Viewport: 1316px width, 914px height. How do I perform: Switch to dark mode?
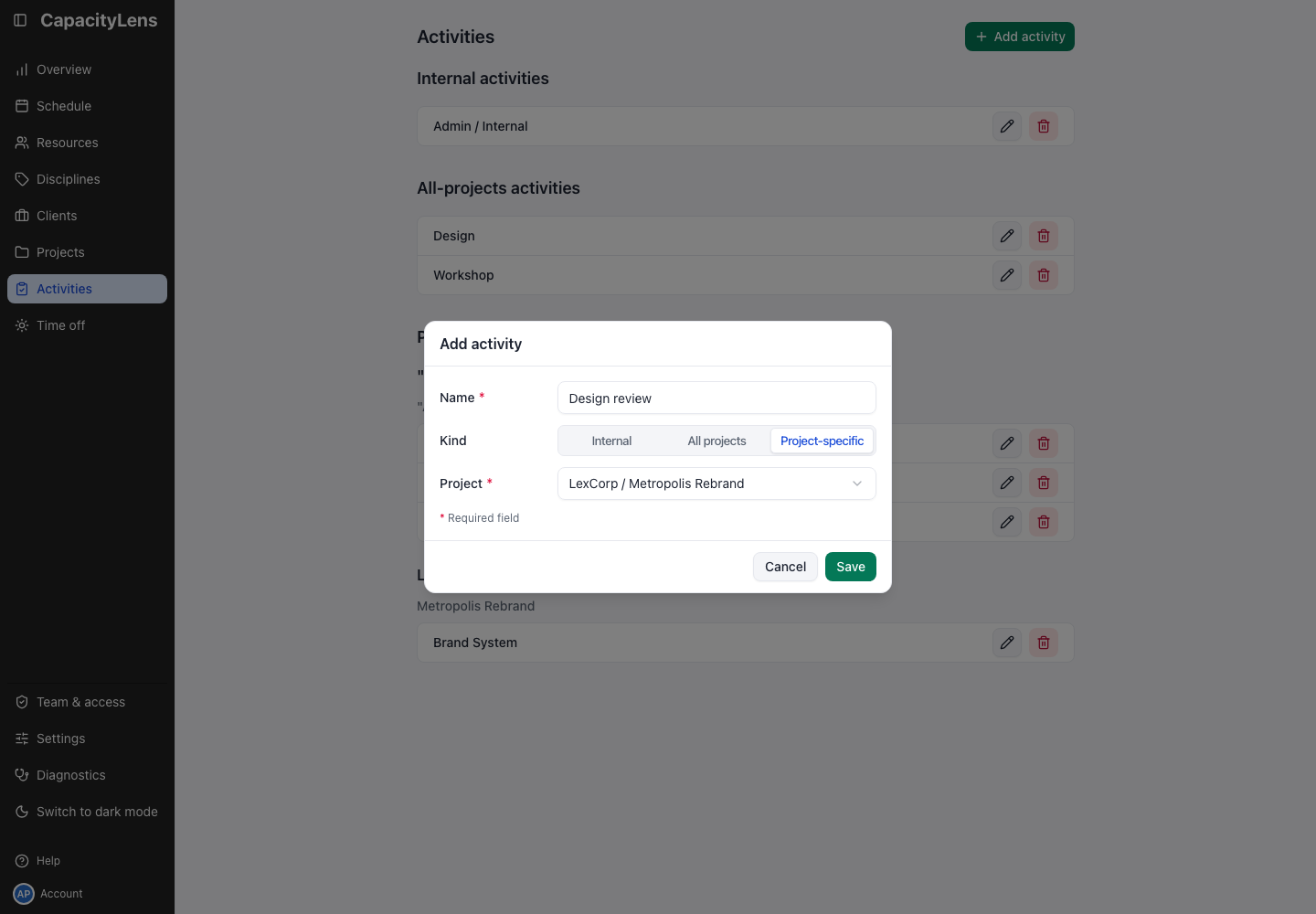pyautogui.click(x=87, y=812)
